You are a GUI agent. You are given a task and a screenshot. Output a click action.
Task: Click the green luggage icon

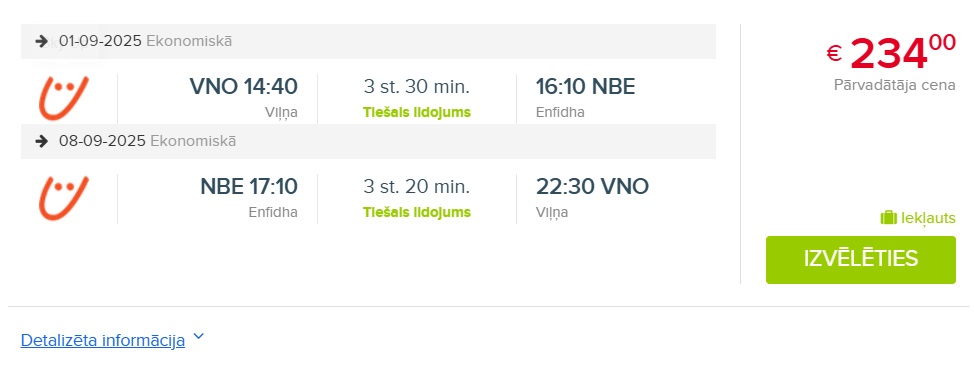pyautogui.click(x=889, y=218)
